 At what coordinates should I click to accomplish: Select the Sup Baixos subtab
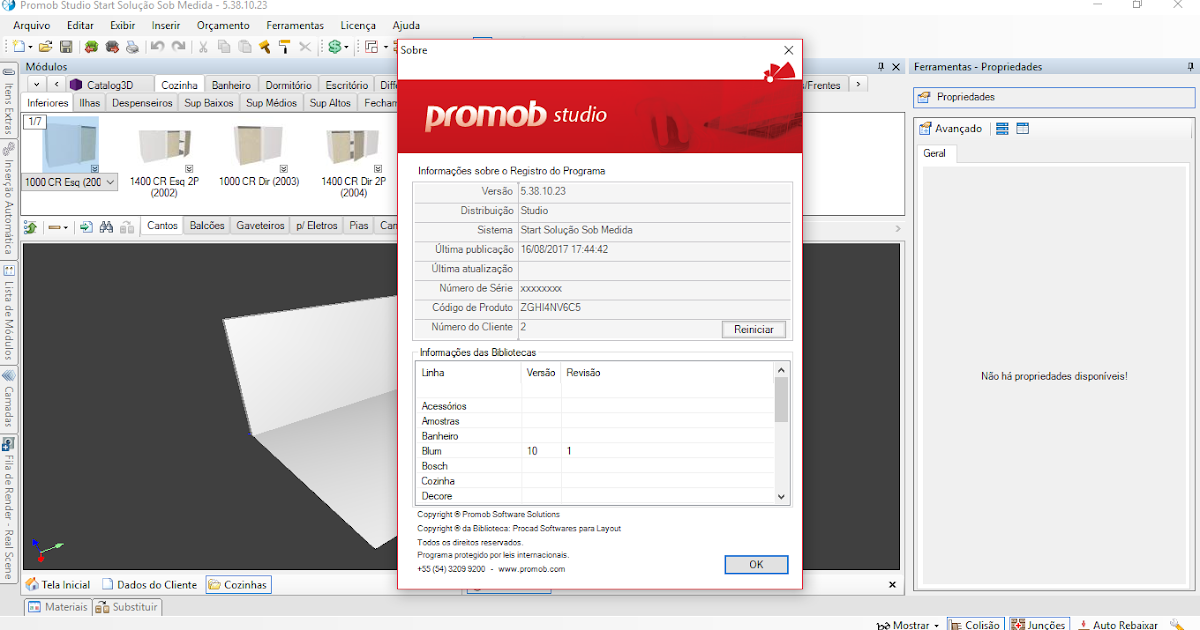click(209, 102)
